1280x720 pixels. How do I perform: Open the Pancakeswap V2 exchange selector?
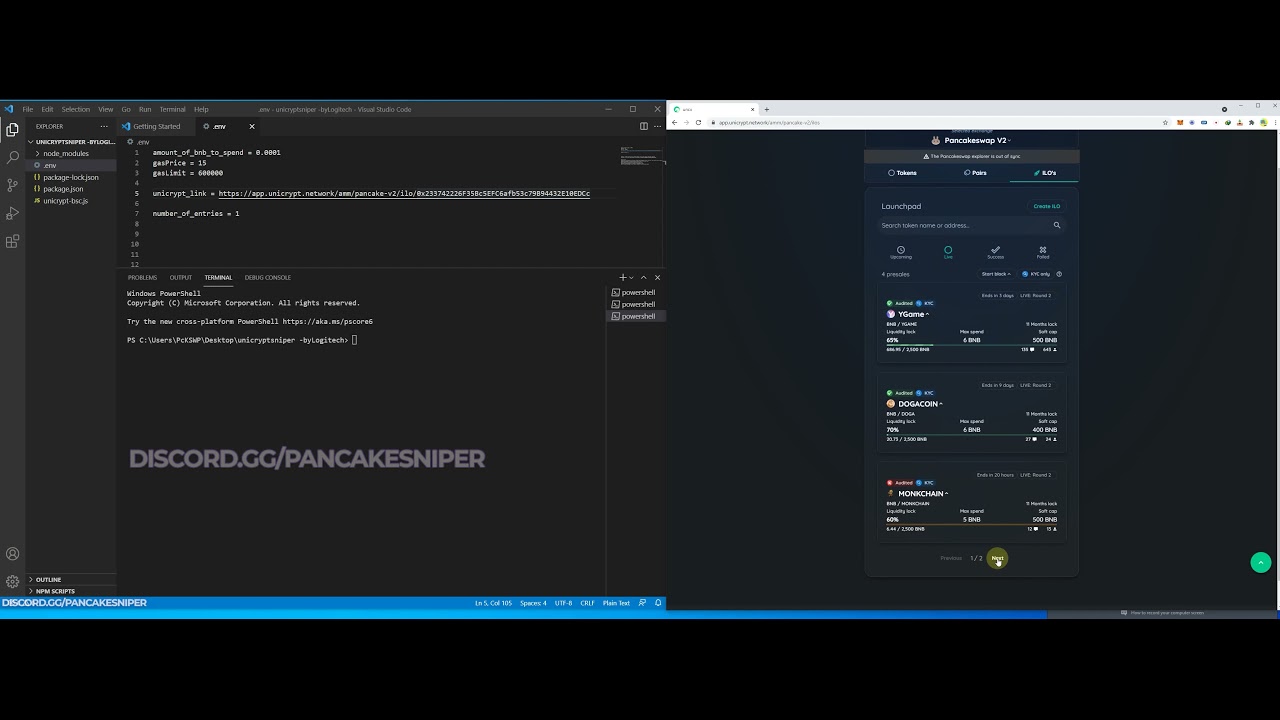click(x=971, y=140)
